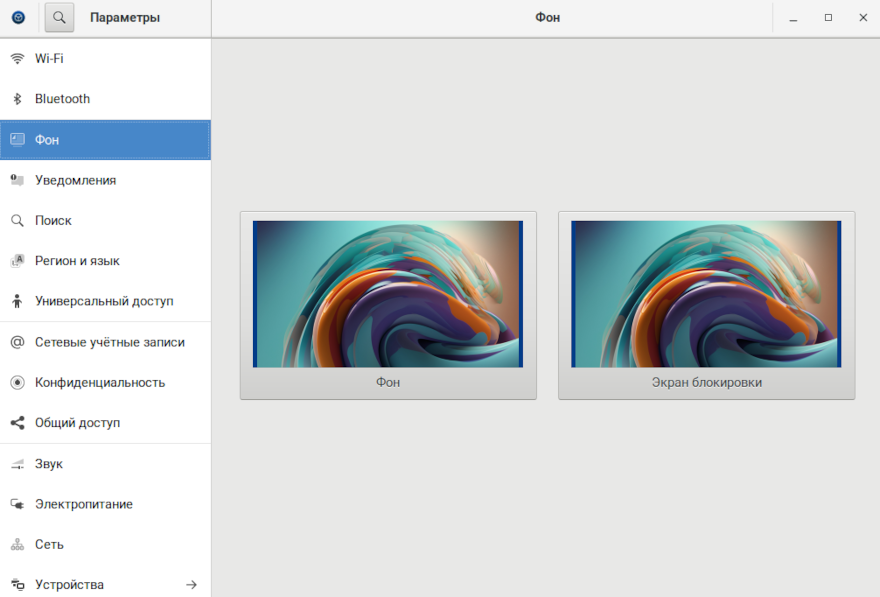Select Поиск in the settings sidebar
Image resolution: width=880 pixels, height=597 pixels.
[x=53, y=220]
